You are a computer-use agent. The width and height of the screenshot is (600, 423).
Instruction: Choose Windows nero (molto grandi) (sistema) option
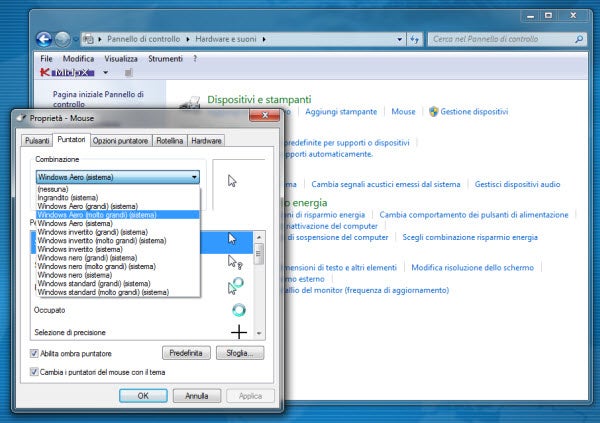[x=118, y=266]
